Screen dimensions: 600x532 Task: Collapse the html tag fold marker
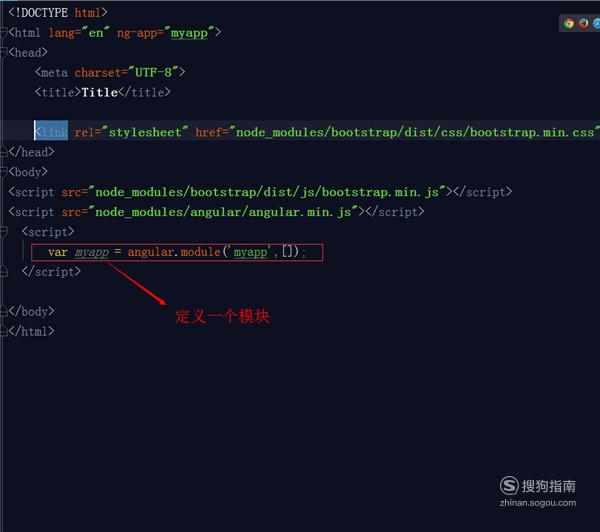pyautogui.click(x=3, y=33)
